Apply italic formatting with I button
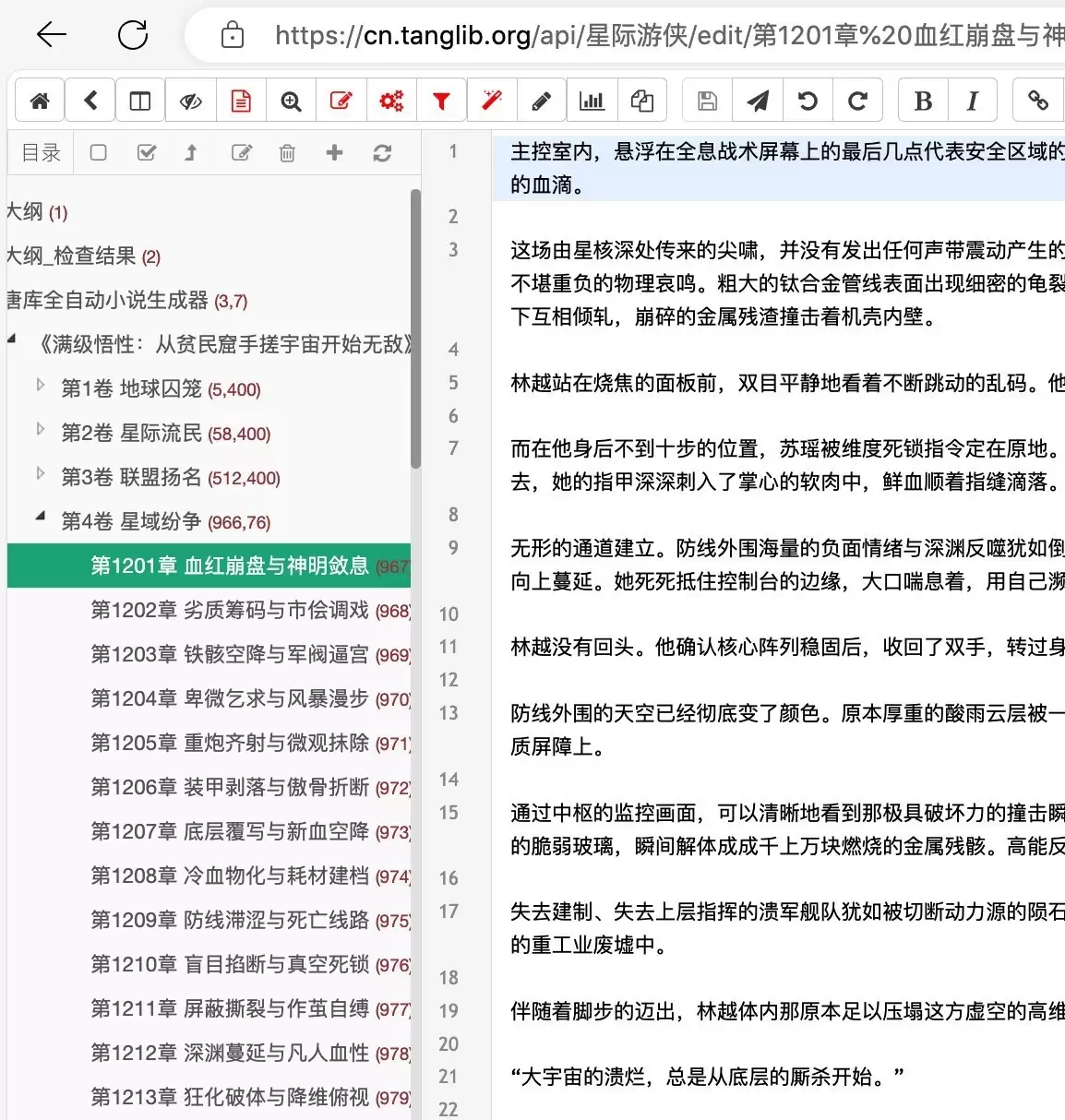This screenshot has height=1120, width=1065. (x=972, y=100)
